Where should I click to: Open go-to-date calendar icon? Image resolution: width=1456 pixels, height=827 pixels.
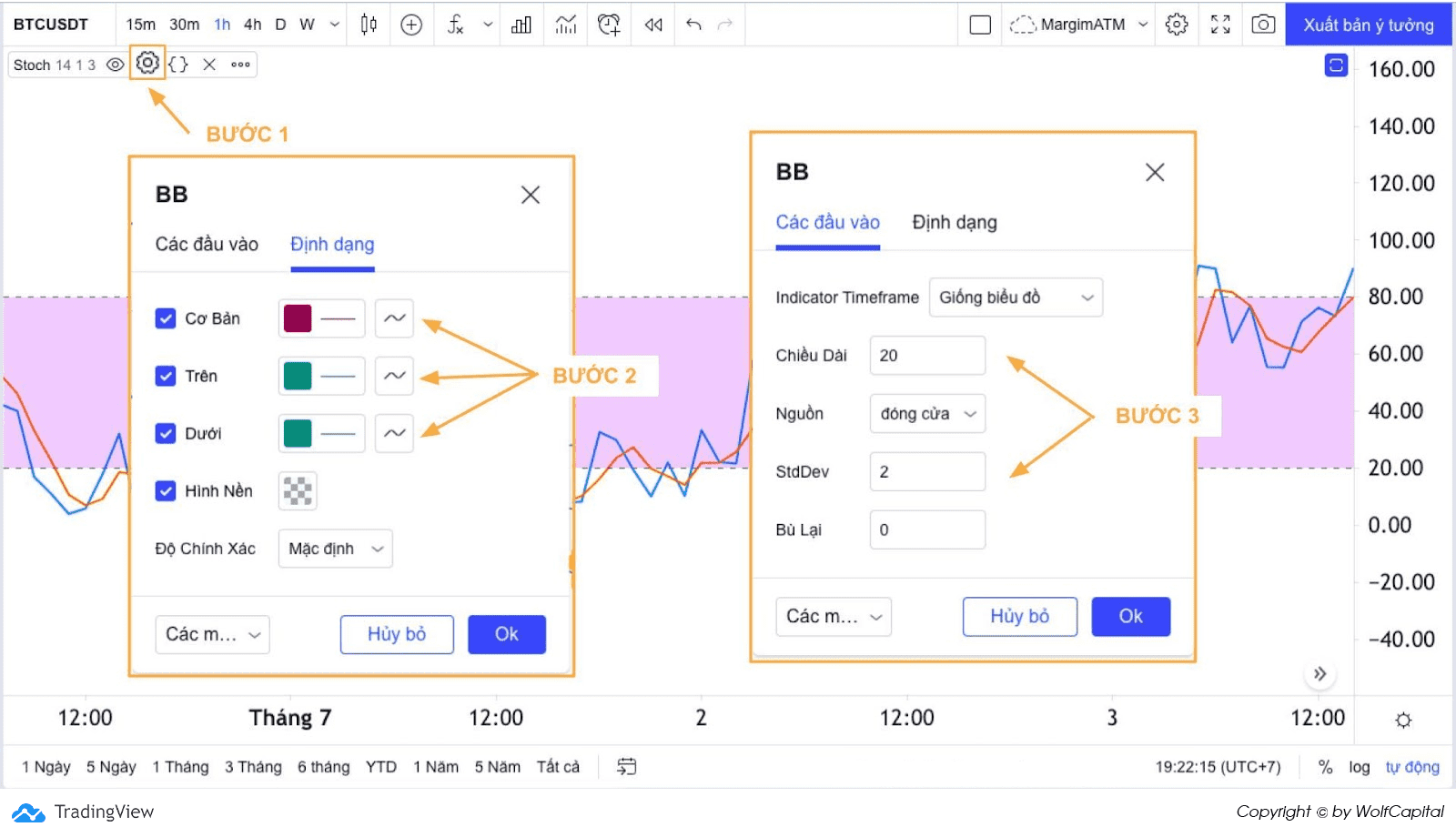coord(626,767)
